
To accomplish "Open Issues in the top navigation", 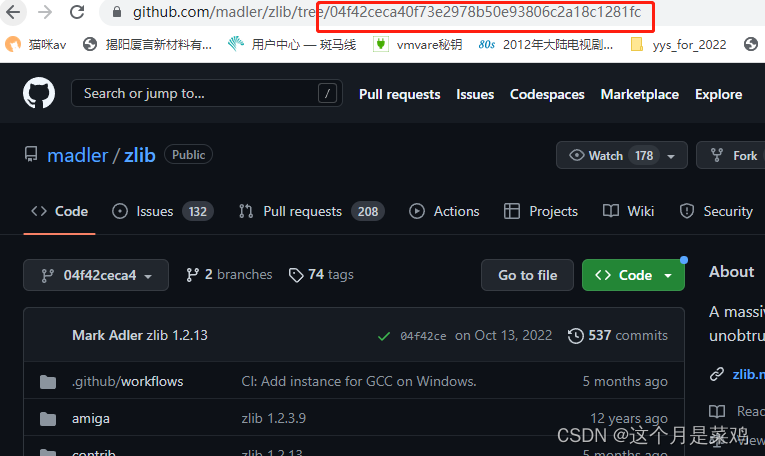I will coord(475,94).
